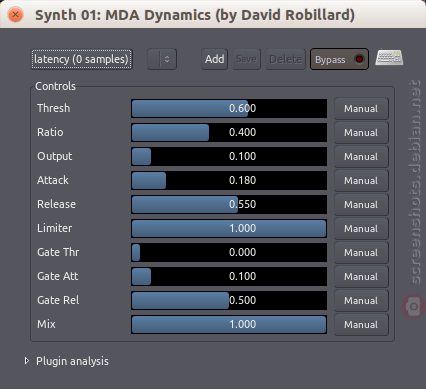Click the Delete preset button
Screen dimensions: 426x389
(286, 59)
